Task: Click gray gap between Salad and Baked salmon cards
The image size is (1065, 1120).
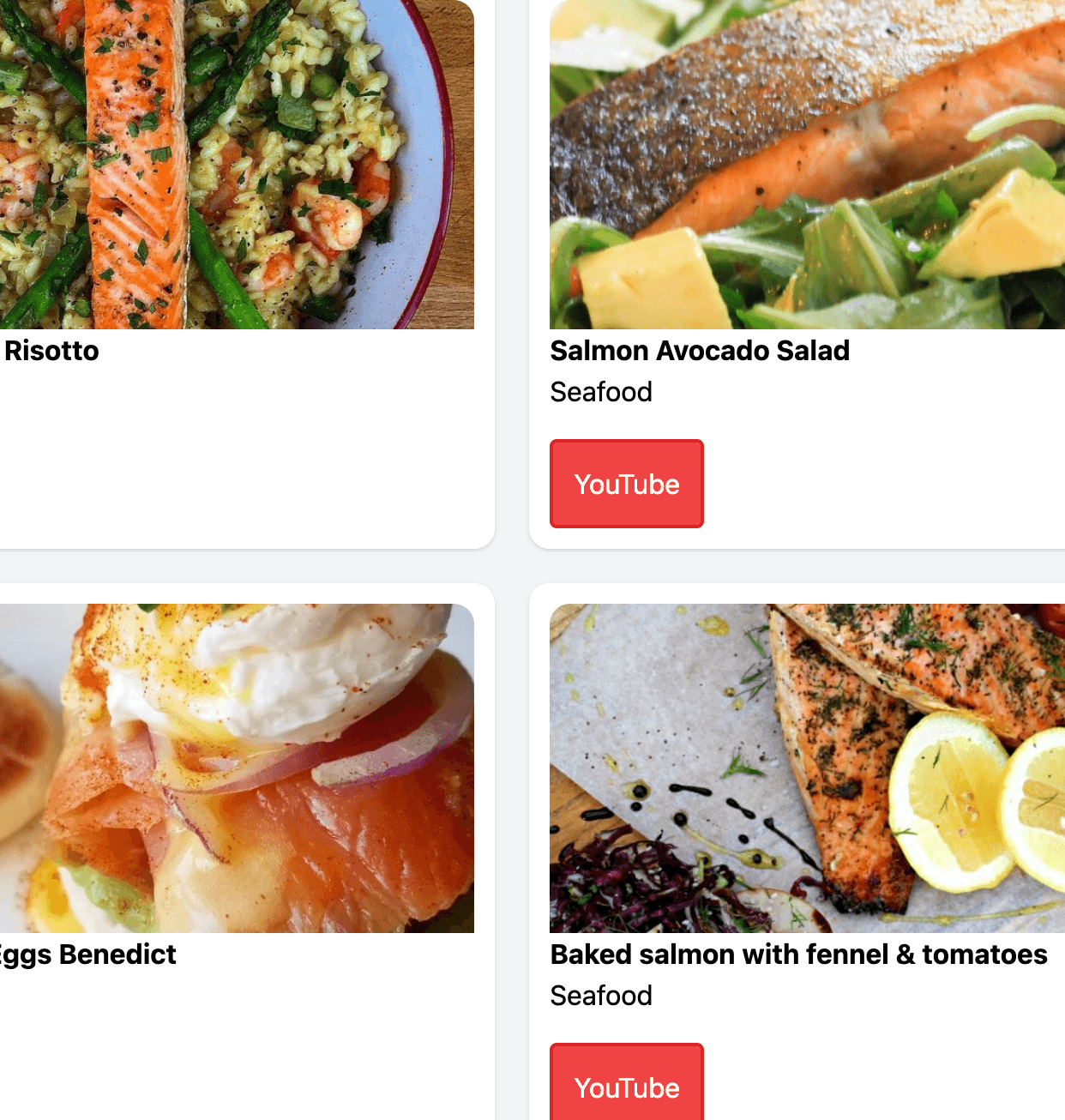Action: 797,566
